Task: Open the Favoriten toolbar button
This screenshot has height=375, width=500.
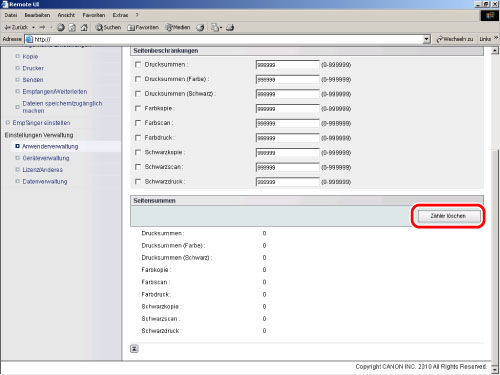Action: coord(143,28)
